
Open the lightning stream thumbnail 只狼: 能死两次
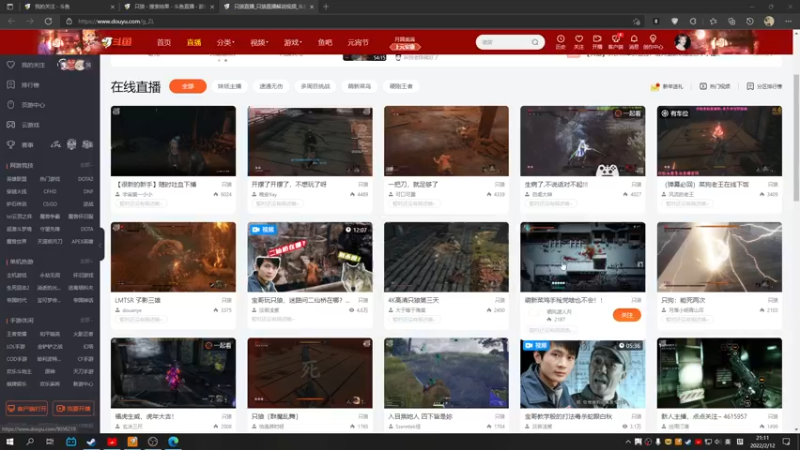coord(719,257)
